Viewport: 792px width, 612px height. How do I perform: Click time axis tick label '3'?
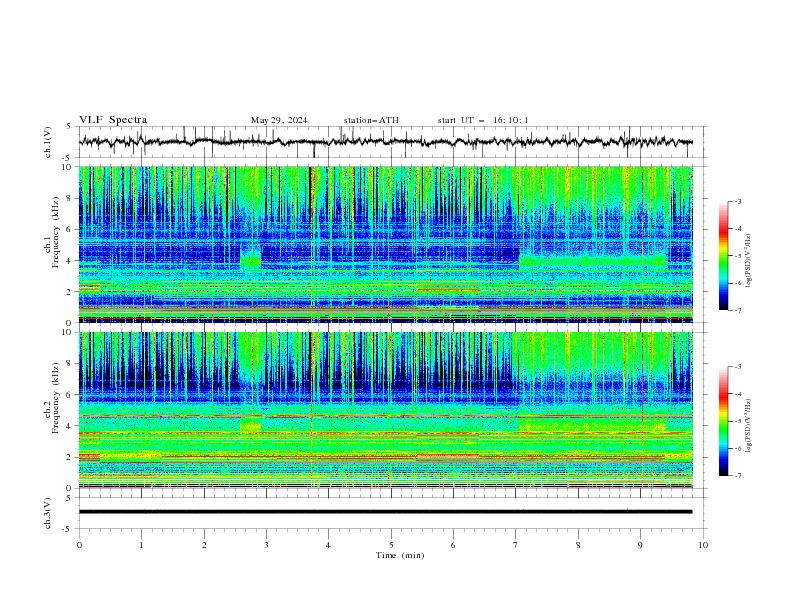pyautogui.click(x=266, y=545)
